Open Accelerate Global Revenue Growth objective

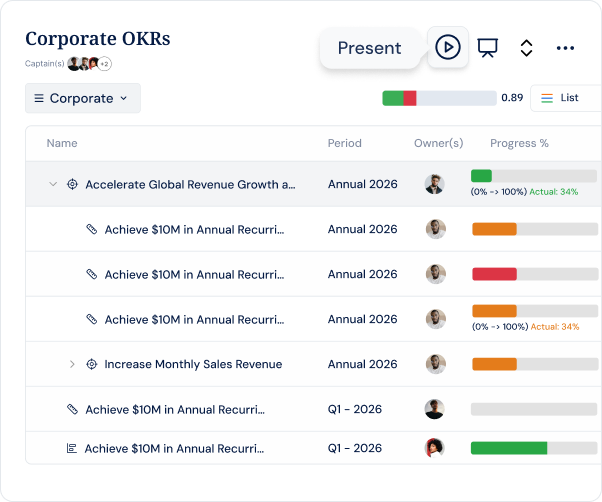point(190,185)
